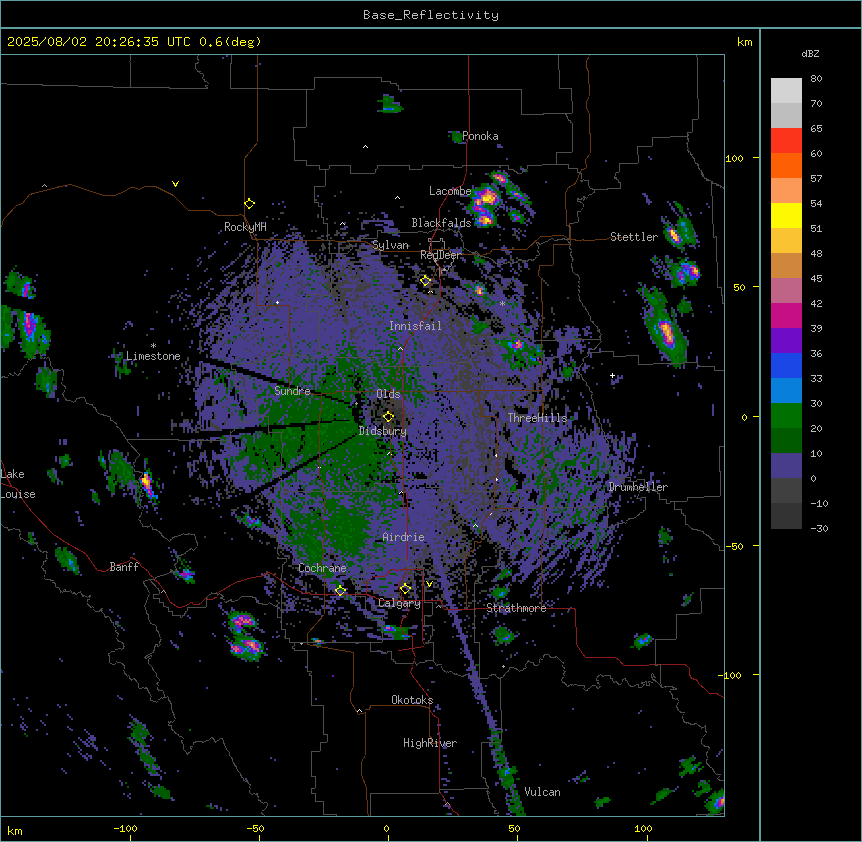Click the Blackfalds label
This screenshot has width=862, height=842.
pyautogui.click(x=441, y=223)
